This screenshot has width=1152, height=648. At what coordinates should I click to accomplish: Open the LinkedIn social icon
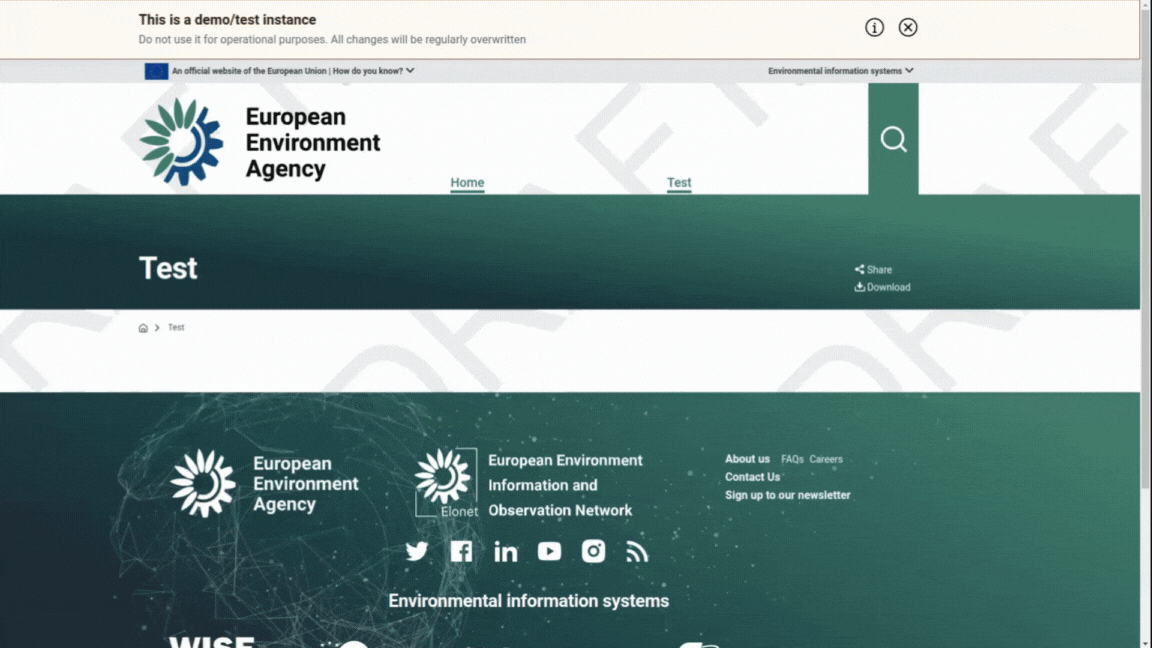(x=505, y=551)
